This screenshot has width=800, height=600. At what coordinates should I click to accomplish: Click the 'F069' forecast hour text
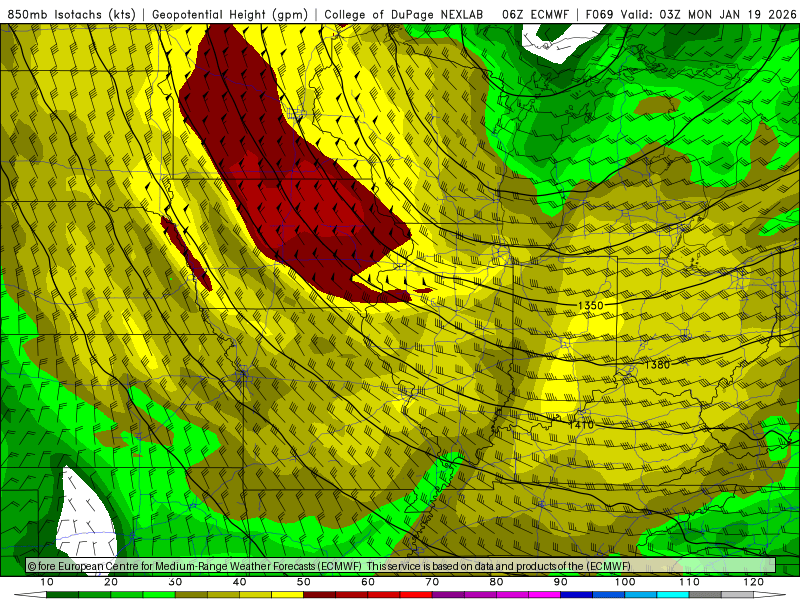pos(599,15)
